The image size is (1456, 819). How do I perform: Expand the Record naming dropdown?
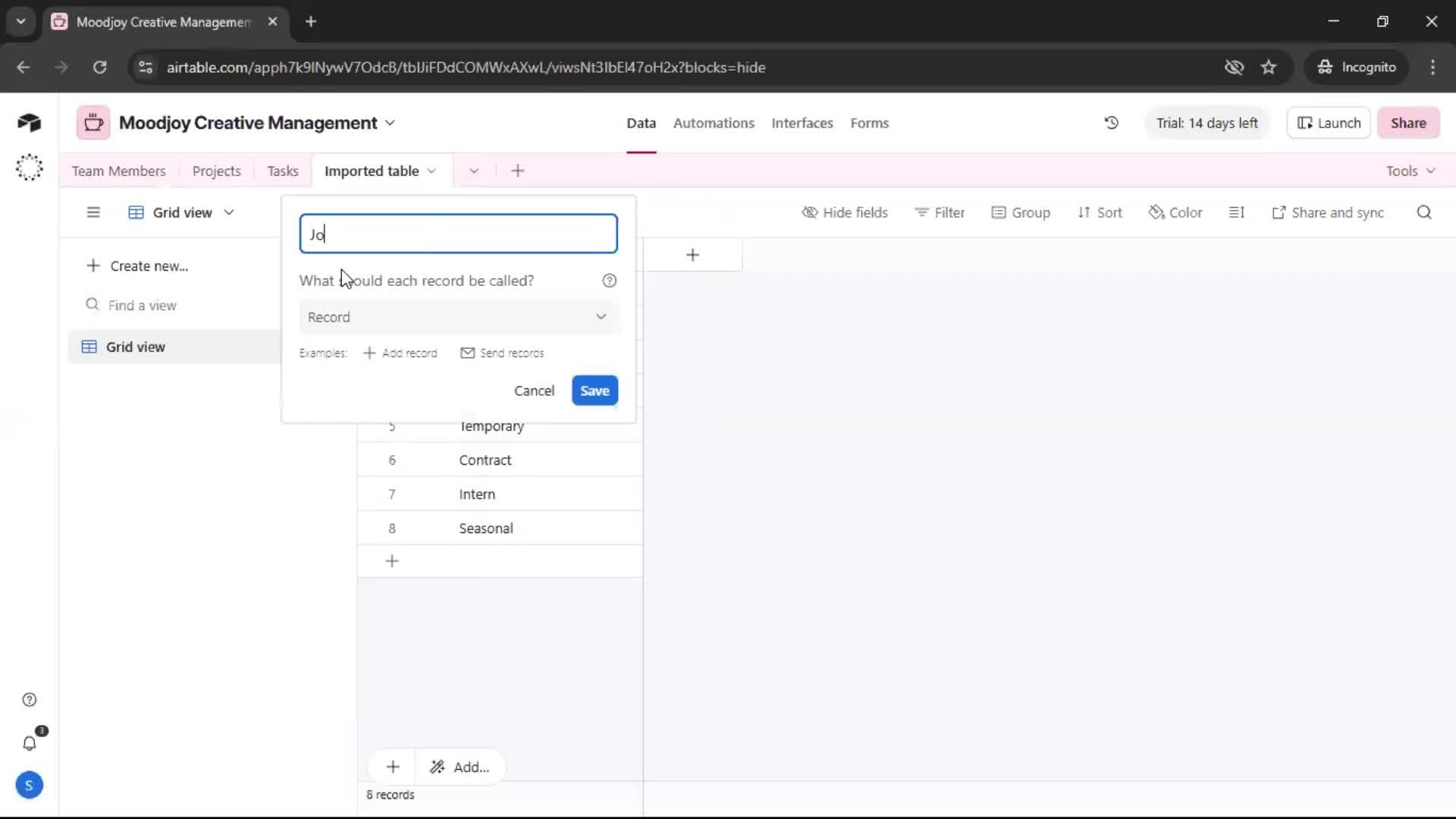pos(458,317)
